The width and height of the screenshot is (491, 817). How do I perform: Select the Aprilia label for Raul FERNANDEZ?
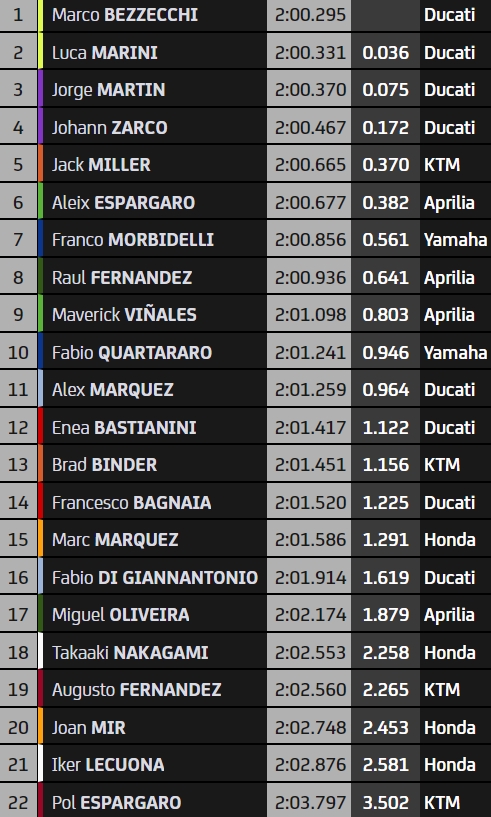pyautogui.click(x=449, y=278)
